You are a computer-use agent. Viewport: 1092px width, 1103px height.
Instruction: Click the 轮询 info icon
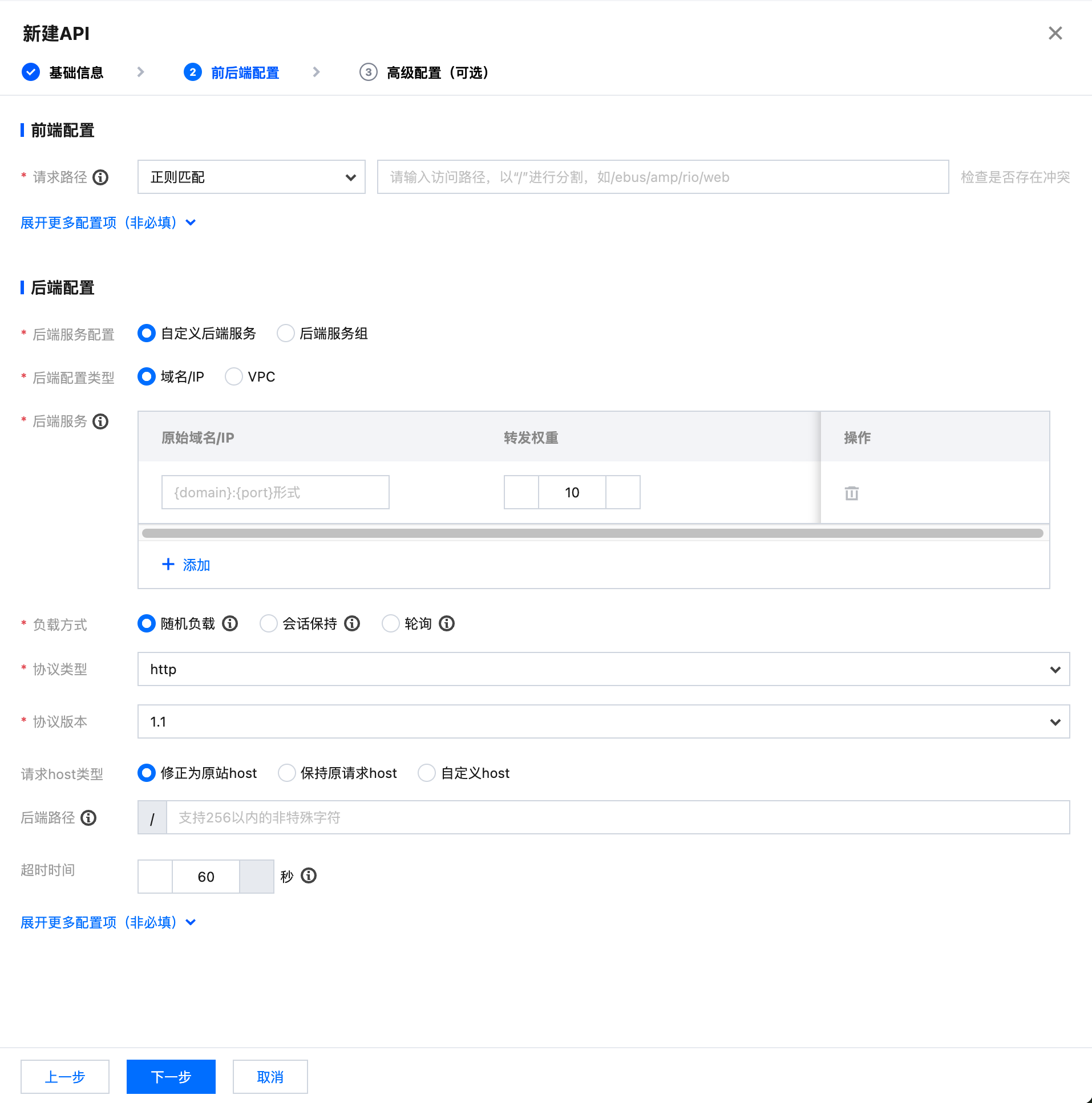pos(447,623)
